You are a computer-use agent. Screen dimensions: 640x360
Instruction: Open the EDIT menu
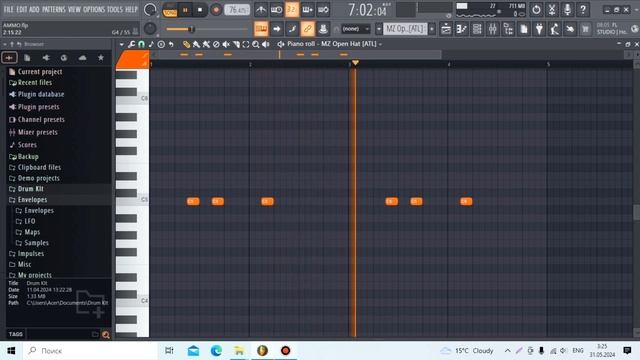(22, 9)
